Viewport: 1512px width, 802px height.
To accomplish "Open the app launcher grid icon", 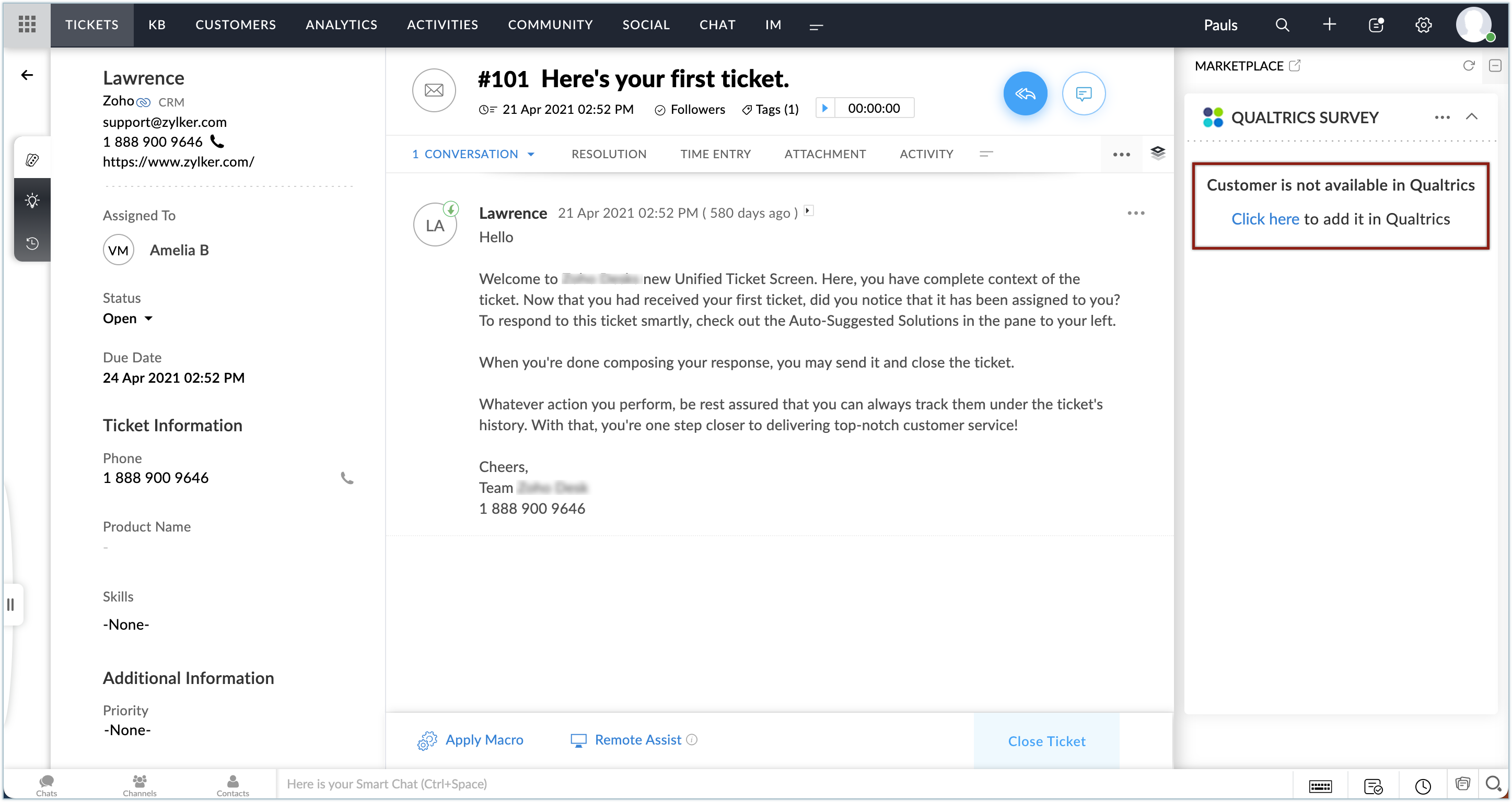I will (27, 25).
